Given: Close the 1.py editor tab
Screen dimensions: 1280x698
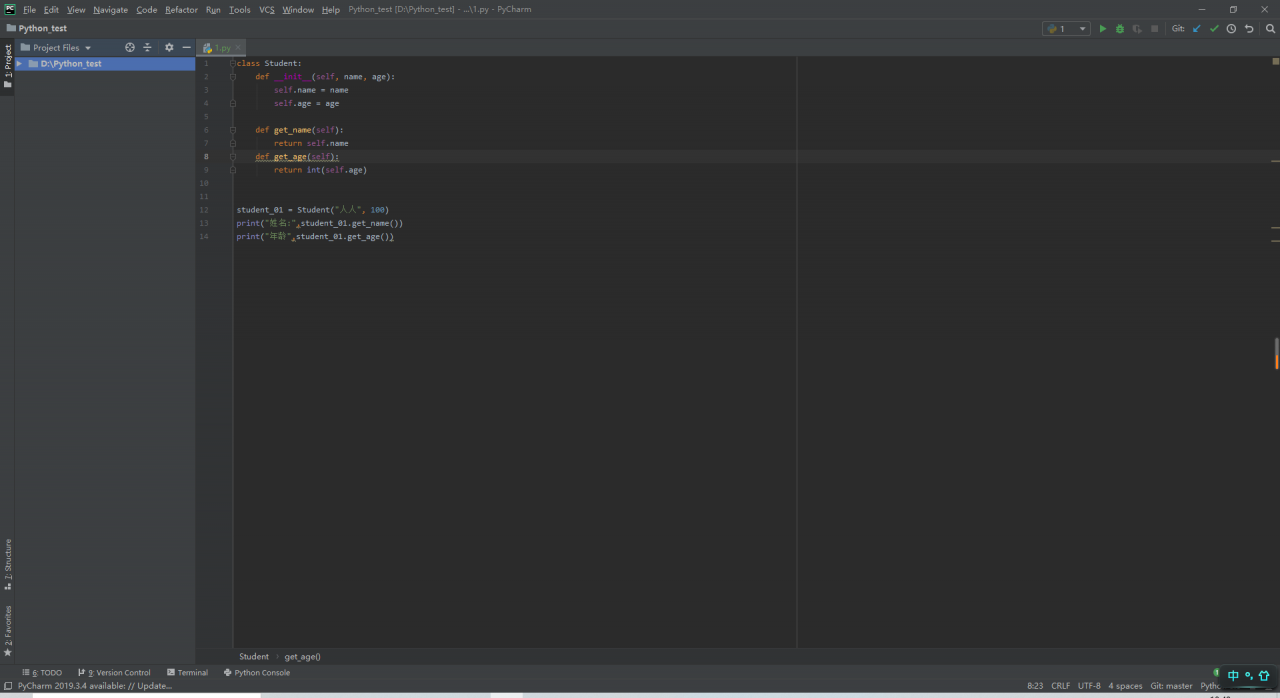Looking at the screenshot, I should (237, 48).
